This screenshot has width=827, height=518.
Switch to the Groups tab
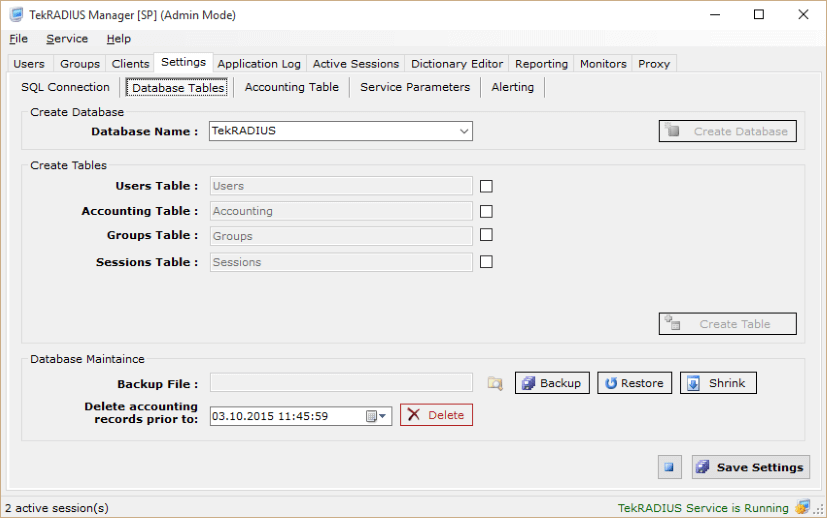point(80,64)
